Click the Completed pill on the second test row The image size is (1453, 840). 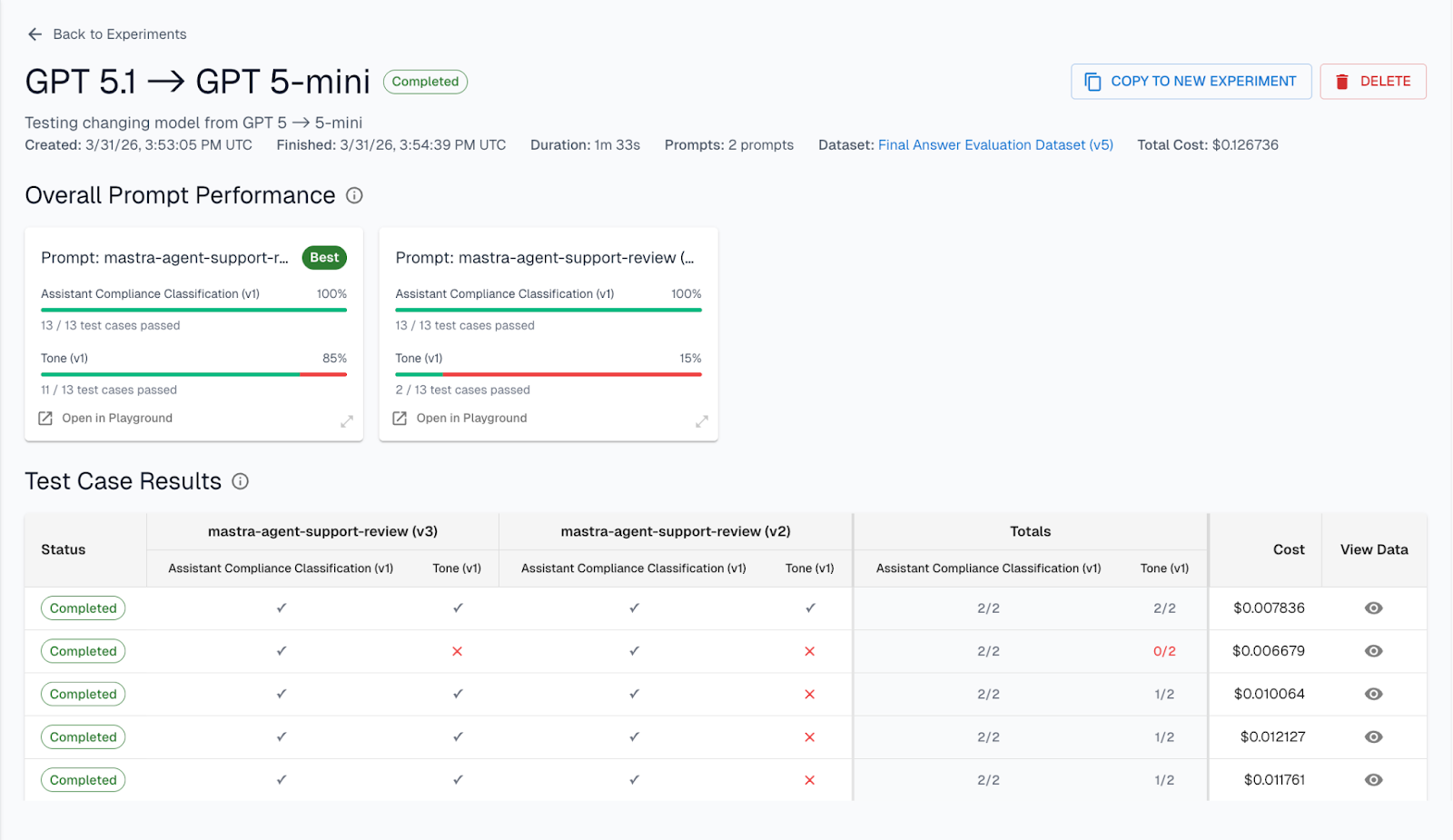(x=83, y=651)
